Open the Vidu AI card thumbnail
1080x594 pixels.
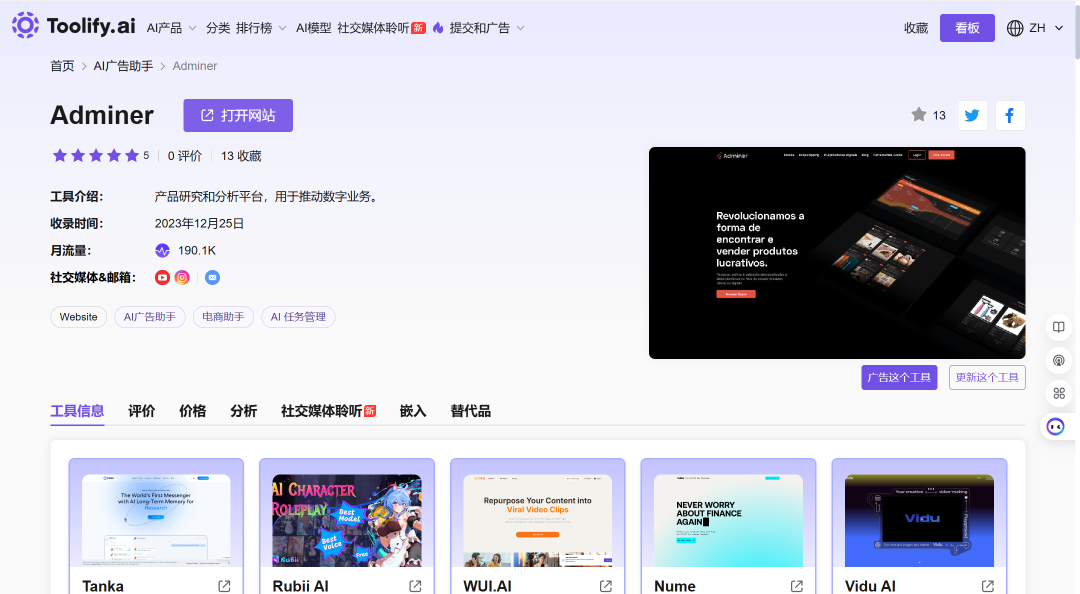click(920, 520)
